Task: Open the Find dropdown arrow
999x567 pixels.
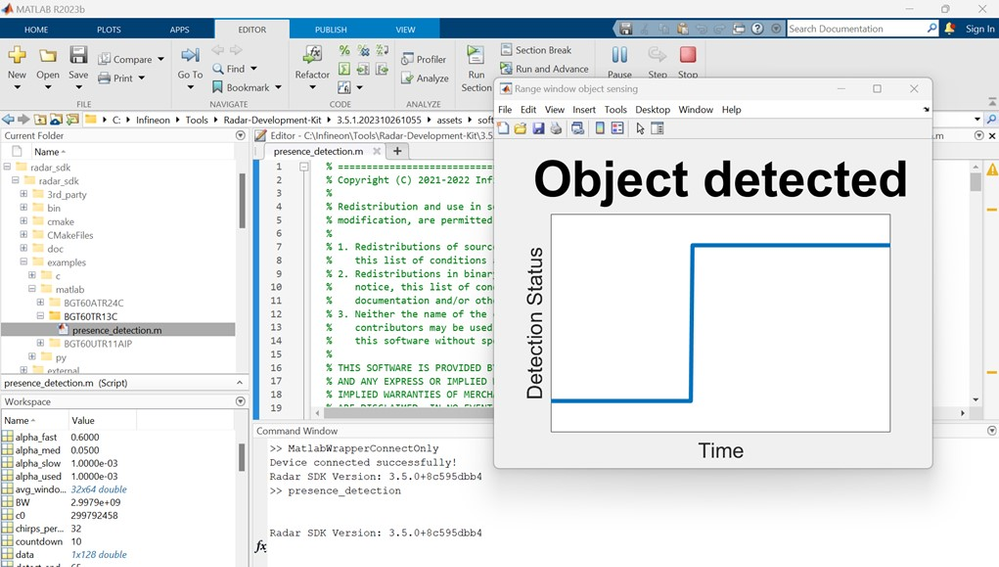Action: click(x=254, y=68)
